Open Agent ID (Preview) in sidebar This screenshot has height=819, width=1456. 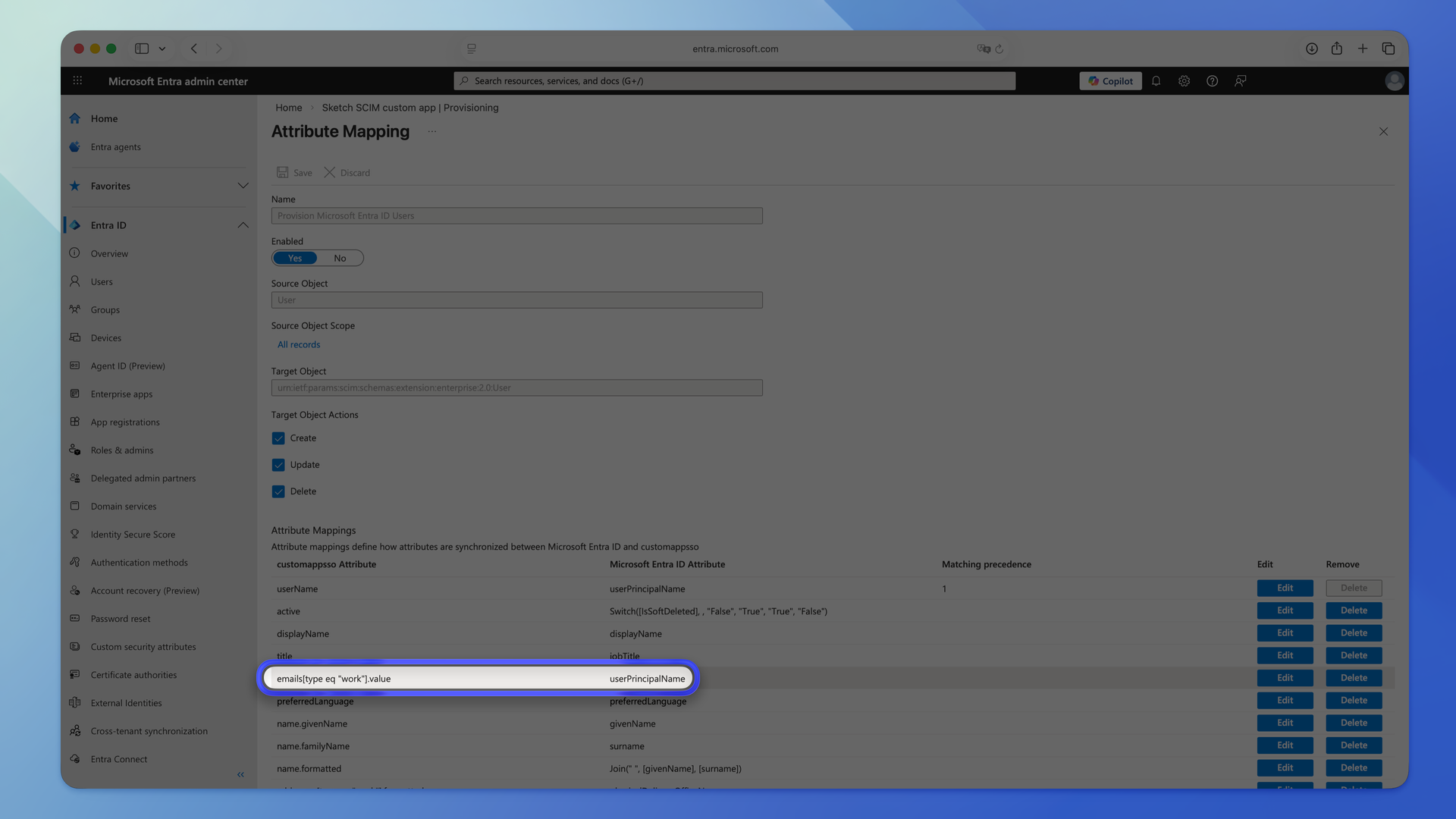tap(127, 366)
